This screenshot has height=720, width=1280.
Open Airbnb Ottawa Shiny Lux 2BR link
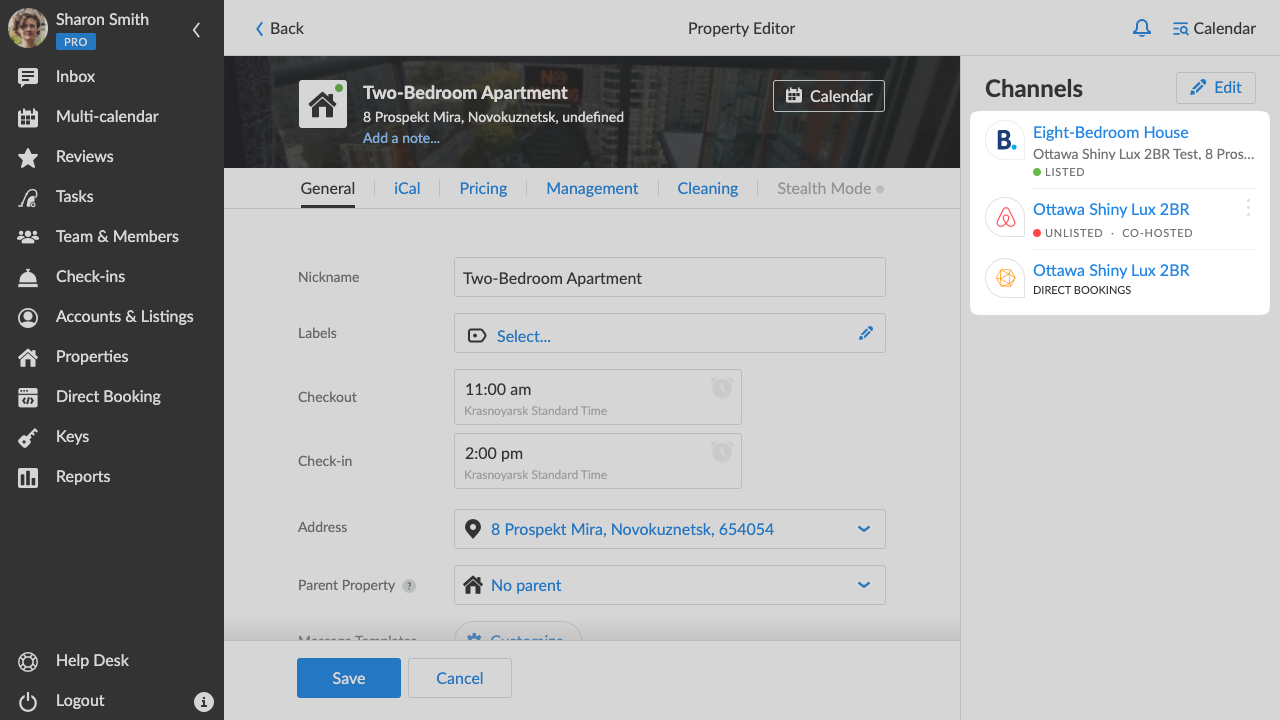pyautogui.click(x=1111, y=209)
